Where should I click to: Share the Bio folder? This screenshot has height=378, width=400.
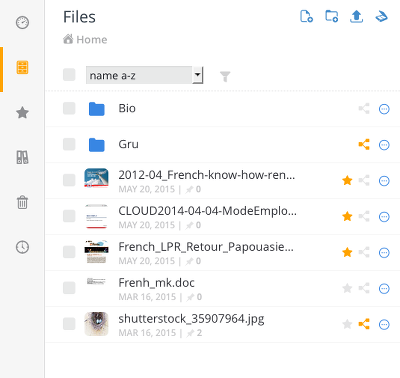(364, 109)
